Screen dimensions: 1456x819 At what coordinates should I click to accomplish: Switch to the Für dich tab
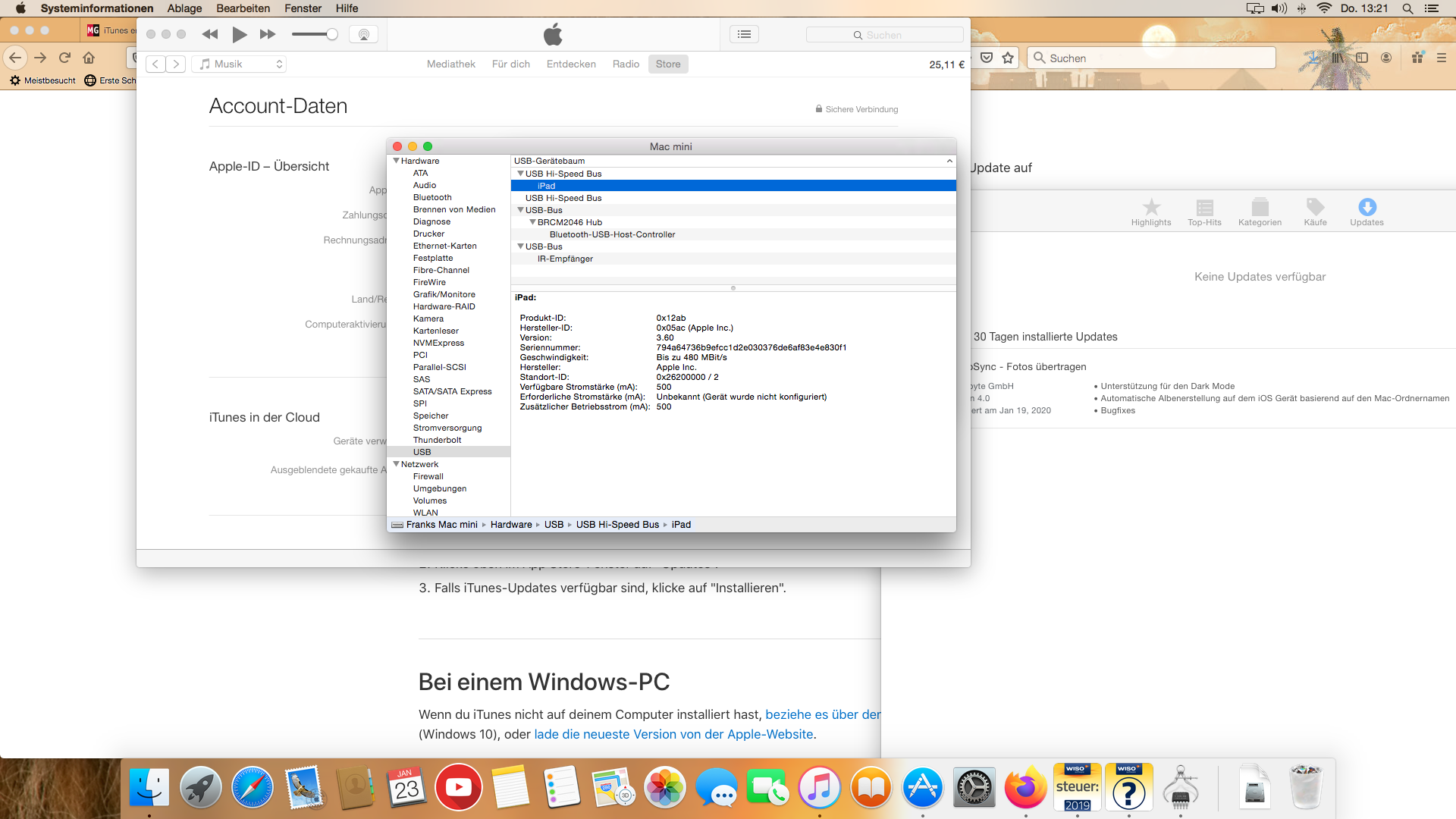point(510,64)
